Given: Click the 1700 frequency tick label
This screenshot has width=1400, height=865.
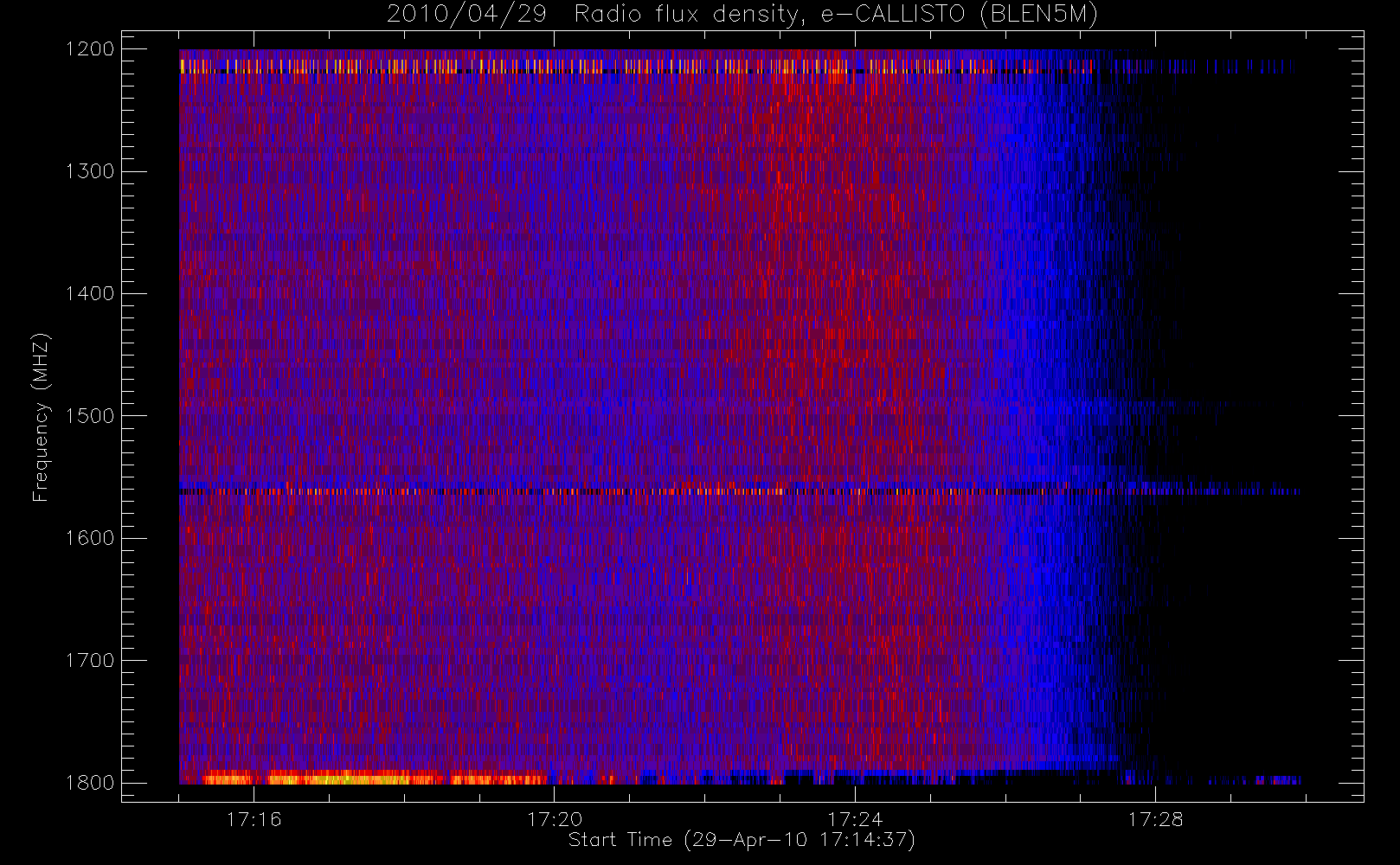Looking at the screenshot, I should 90,660.
